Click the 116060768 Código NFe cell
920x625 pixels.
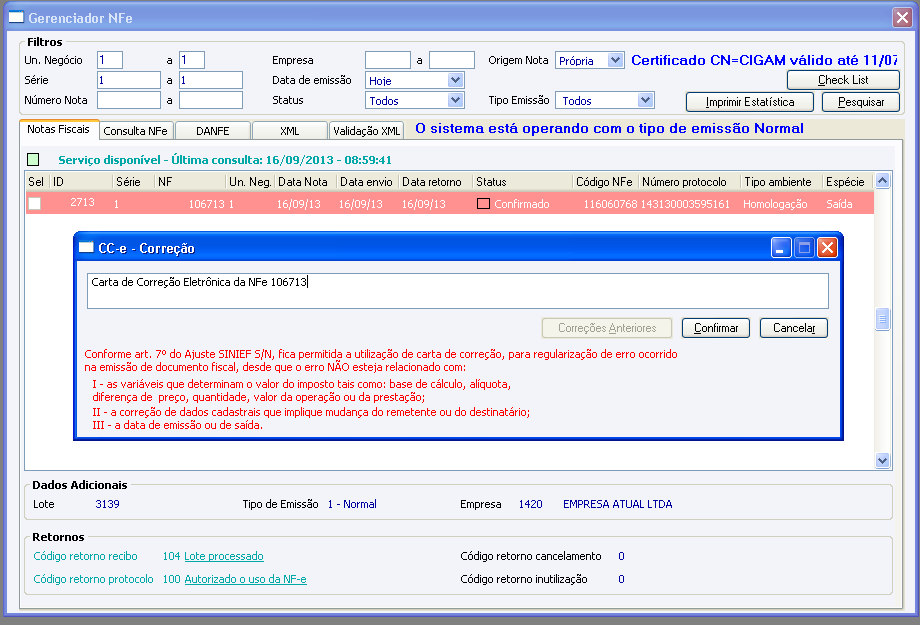point(610,204)
